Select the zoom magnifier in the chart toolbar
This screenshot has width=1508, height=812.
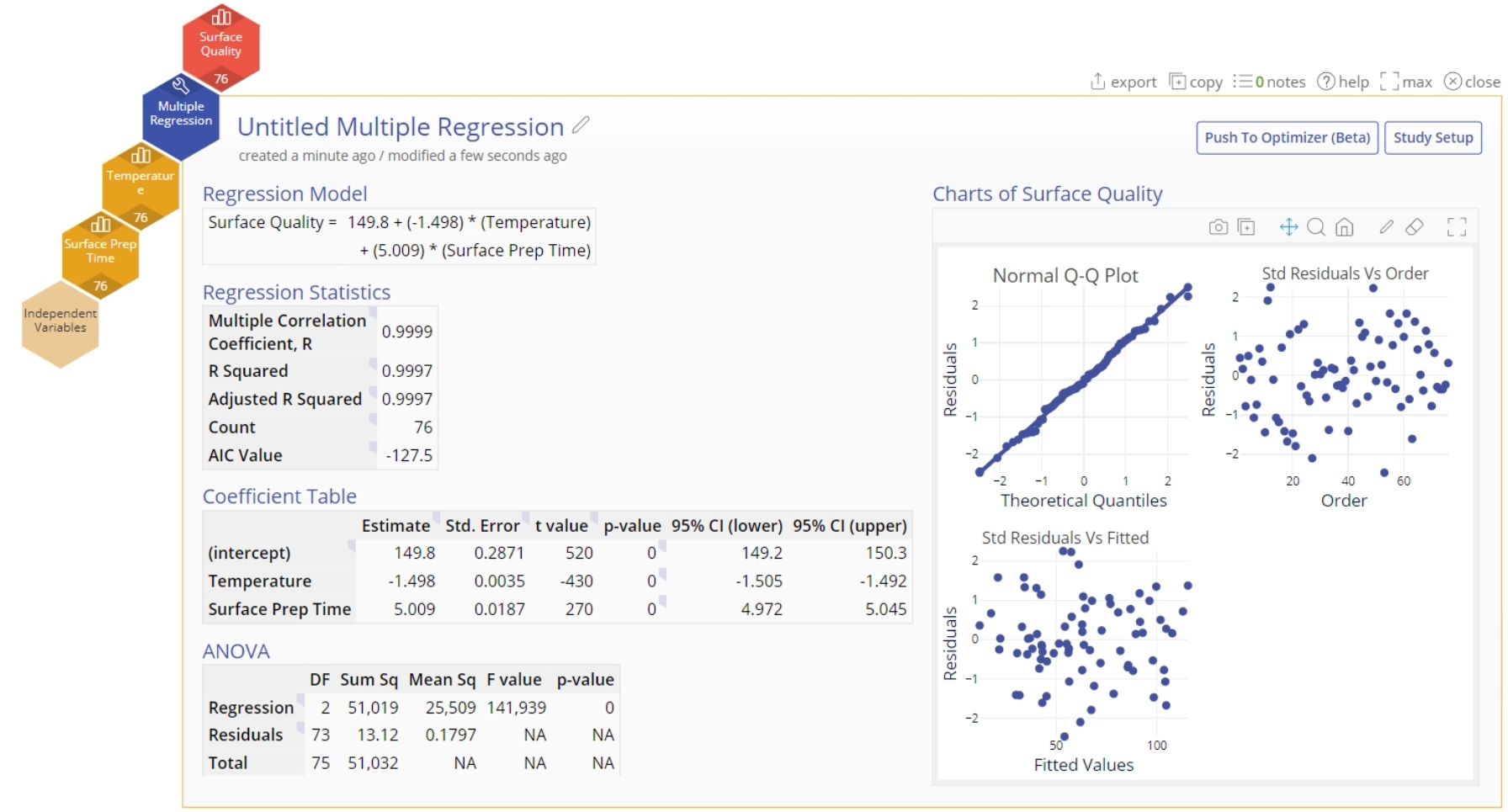click(1316, 227)
